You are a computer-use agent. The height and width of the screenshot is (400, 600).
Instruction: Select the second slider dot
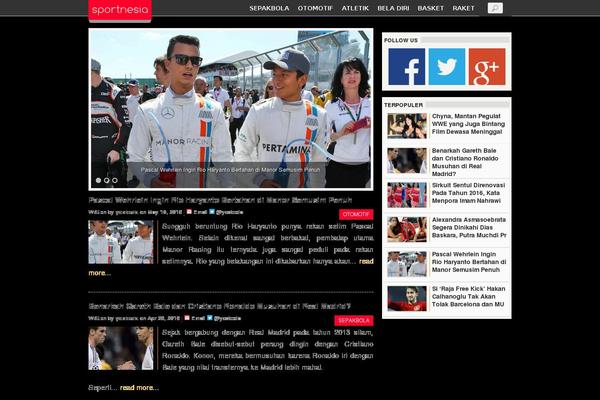point(106,180)
